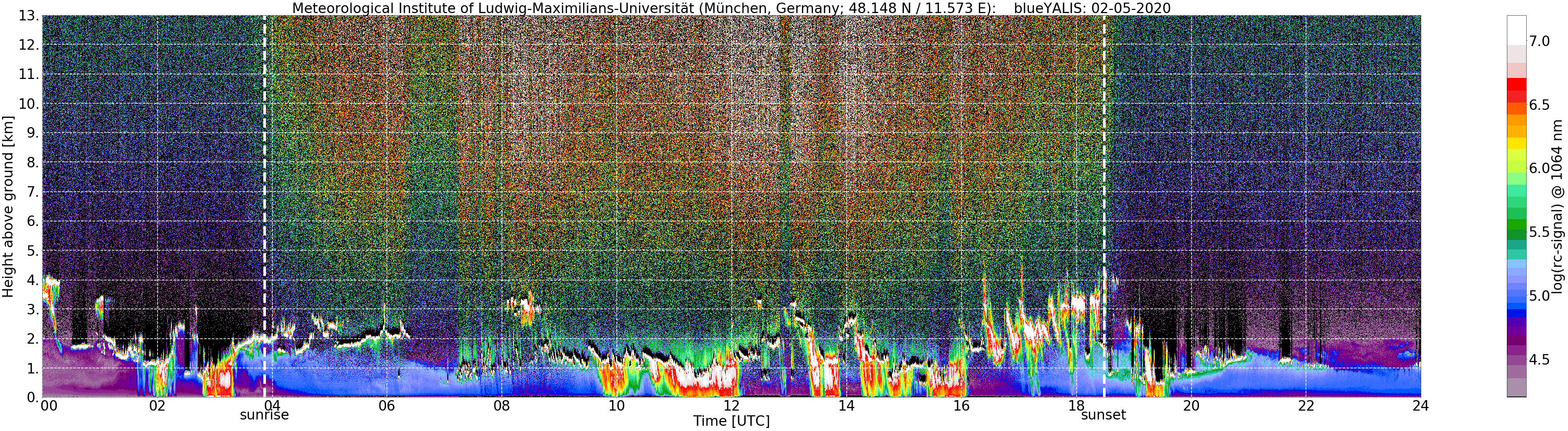Image resolution: width=1568 pixels, height=431 pixels.
Task: Click the 'Time [UTC]' axis label
Action: 731,421
